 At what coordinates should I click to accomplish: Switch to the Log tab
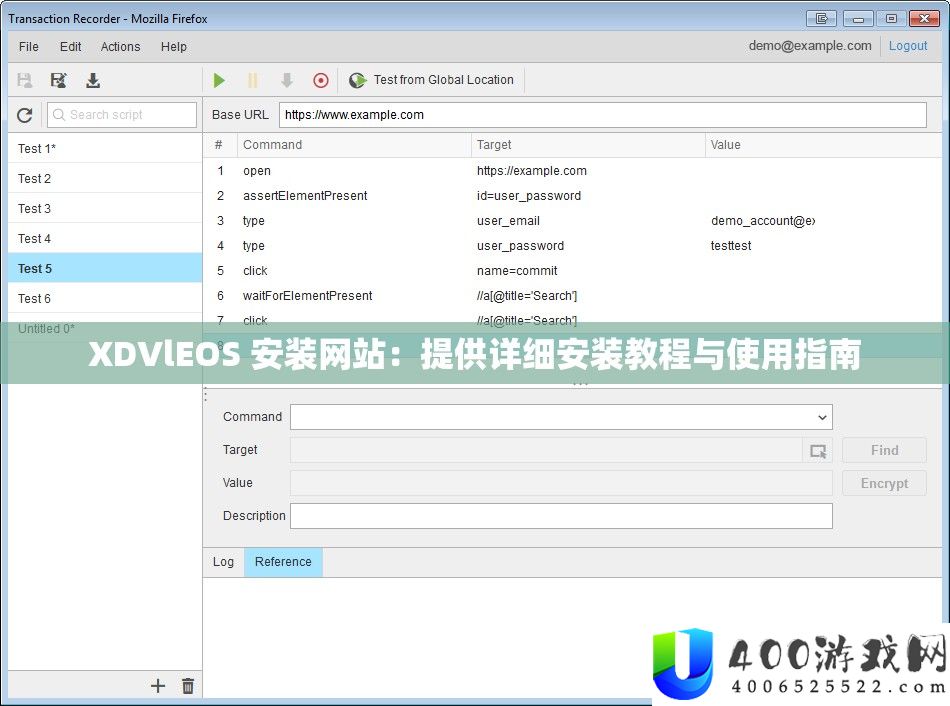coord(223,562)
